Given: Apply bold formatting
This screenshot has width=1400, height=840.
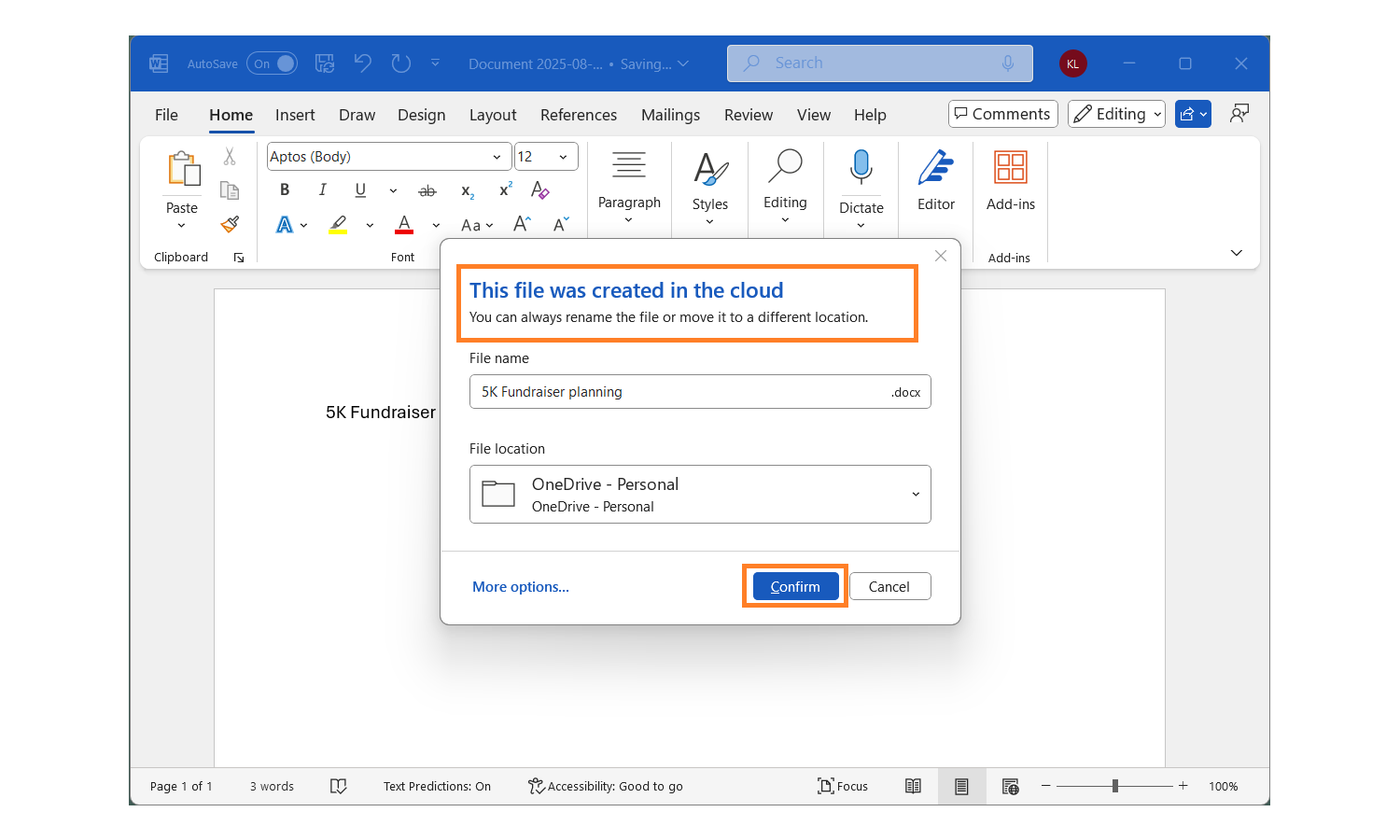Looking at the screenshot, I should point(285,189).
